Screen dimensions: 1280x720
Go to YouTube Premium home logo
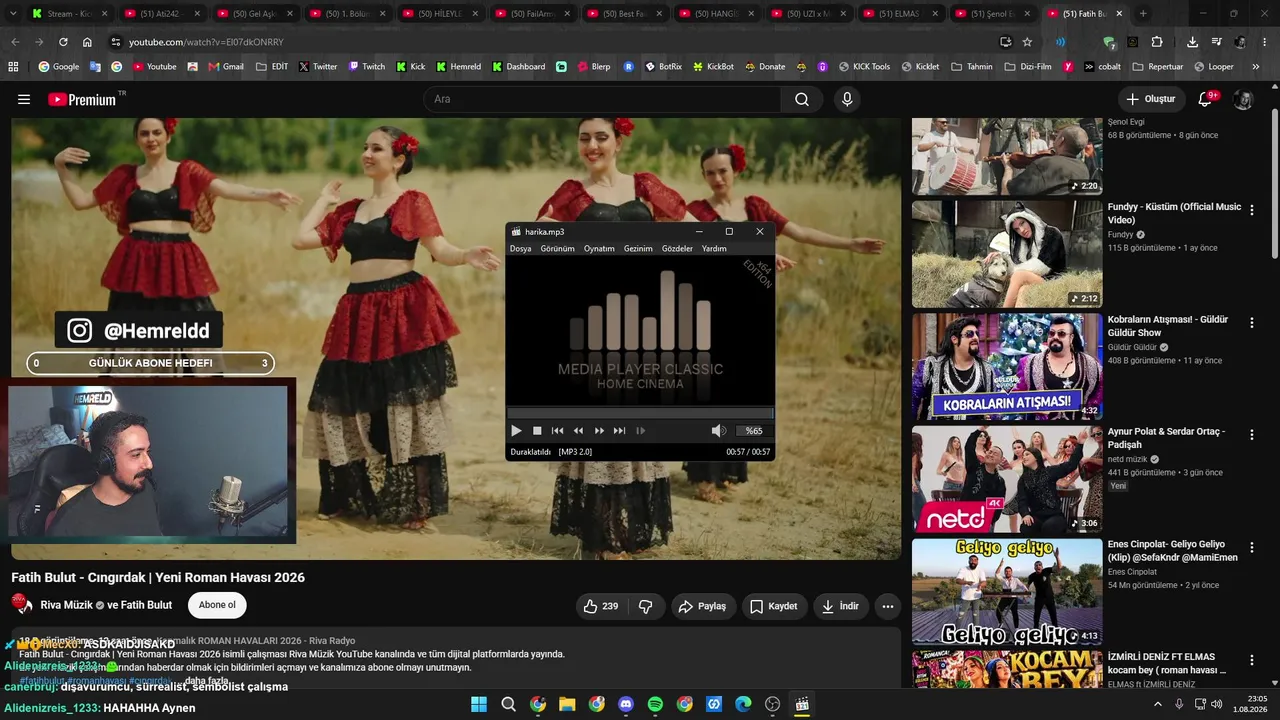coord(82,99)
